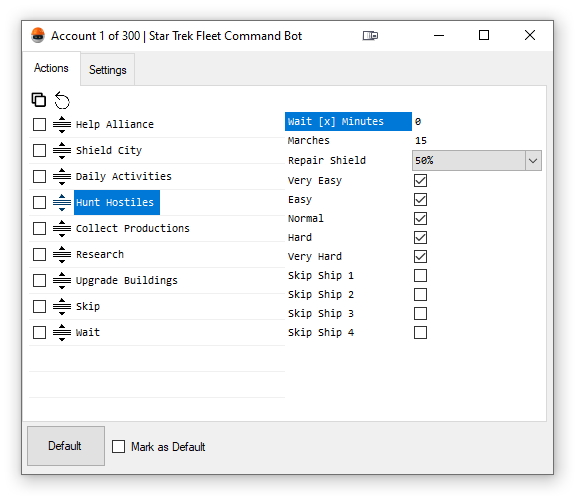Enable the Help Alliance action checkbox

39,124
